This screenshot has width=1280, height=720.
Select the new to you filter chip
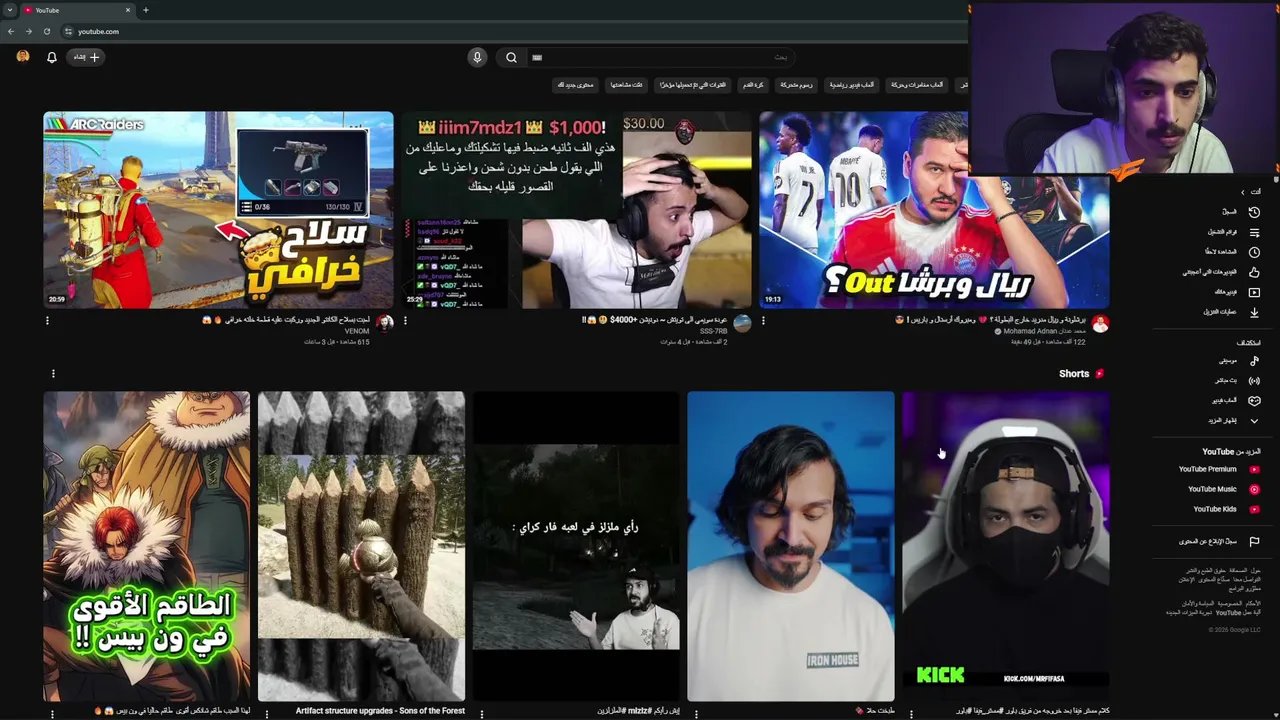click(576, 85)
